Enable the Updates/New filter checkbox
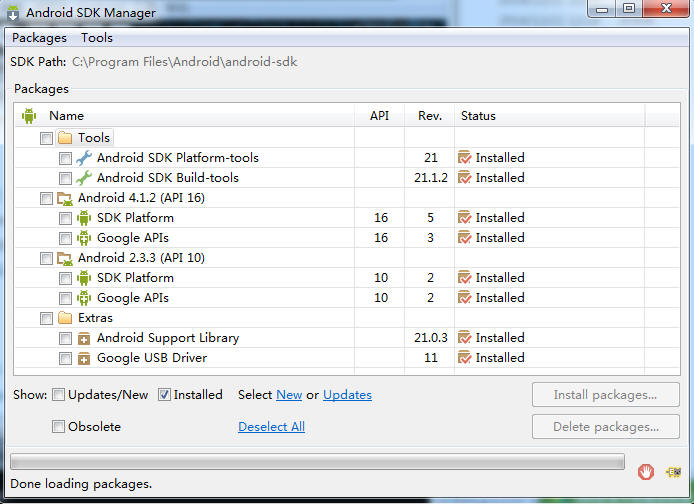Viewport: 694px width, 504px height. click(58, 395)
